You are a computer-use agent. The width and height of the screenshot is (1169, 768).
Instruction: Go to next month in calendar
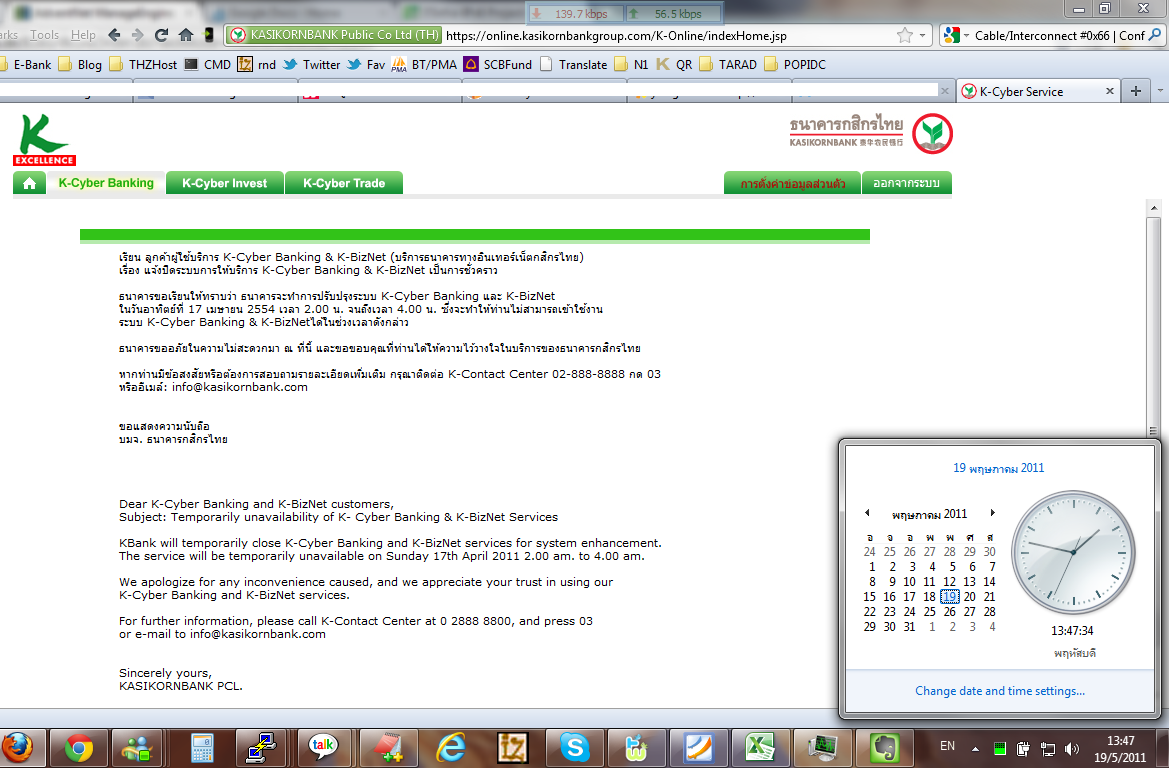pos(992,513)
